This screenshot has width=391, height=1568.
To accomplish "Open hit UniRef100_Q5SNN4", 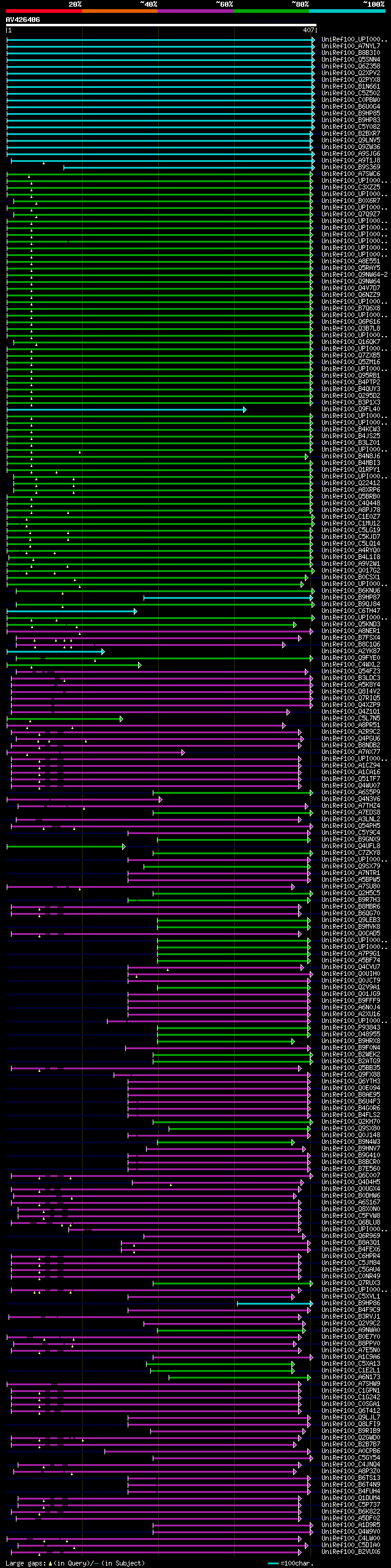I will click(x=351, y=59).
